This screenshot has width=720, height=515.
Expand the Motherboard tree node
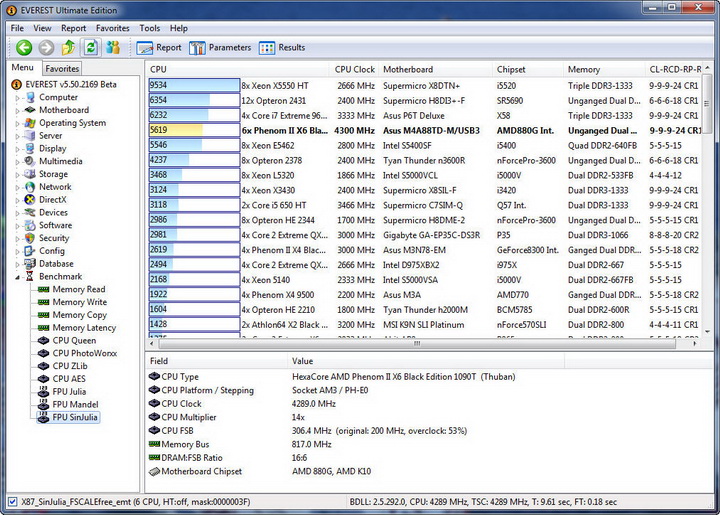[x=17, y=111]
